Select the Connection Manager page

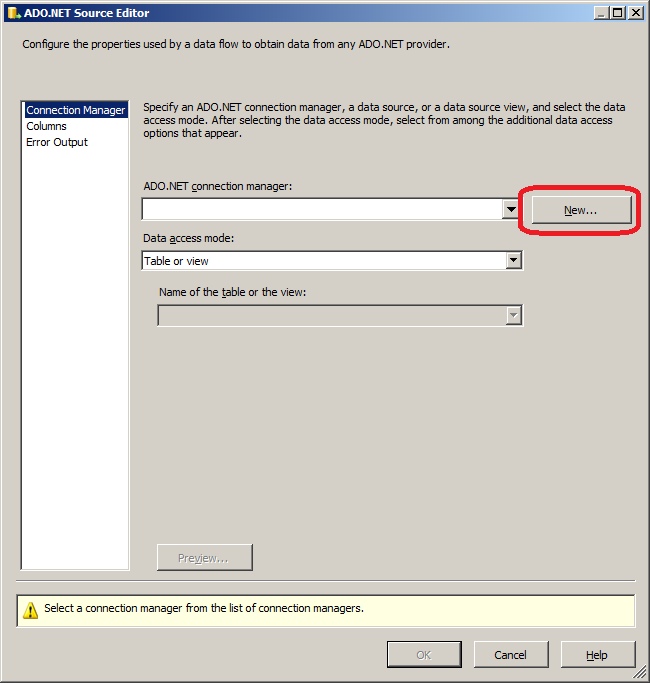(75, 110)
